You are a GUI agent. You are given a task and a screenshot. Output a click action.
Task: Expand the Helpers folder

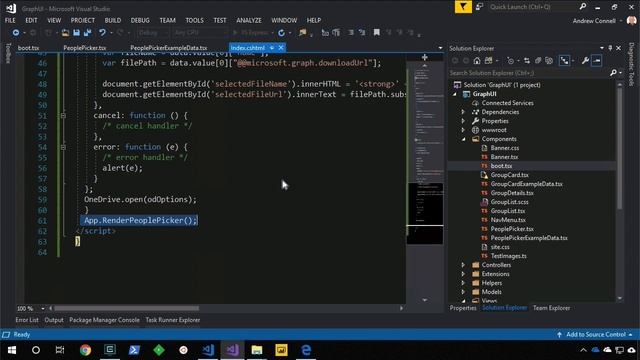[x=463, y=283]
